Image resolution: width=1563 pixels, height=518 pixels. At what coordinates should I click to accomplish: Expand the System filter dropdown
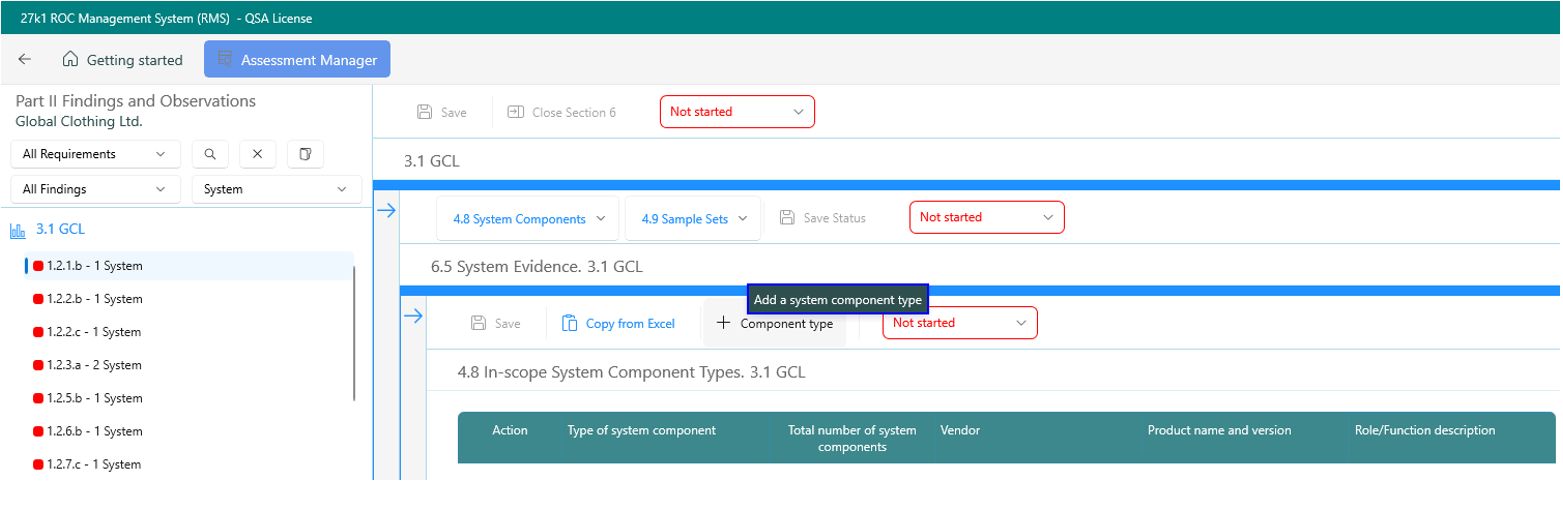click(276, 189)
